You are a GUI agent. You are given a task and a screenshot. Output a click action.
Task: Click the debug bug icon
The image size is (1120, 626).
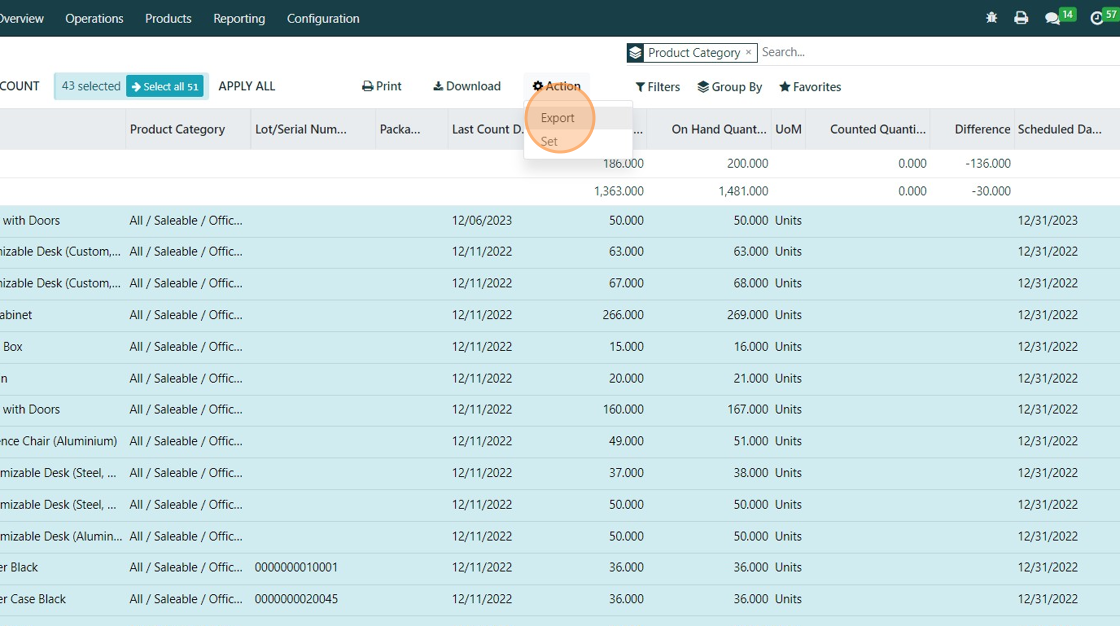[x=991, y=18]
